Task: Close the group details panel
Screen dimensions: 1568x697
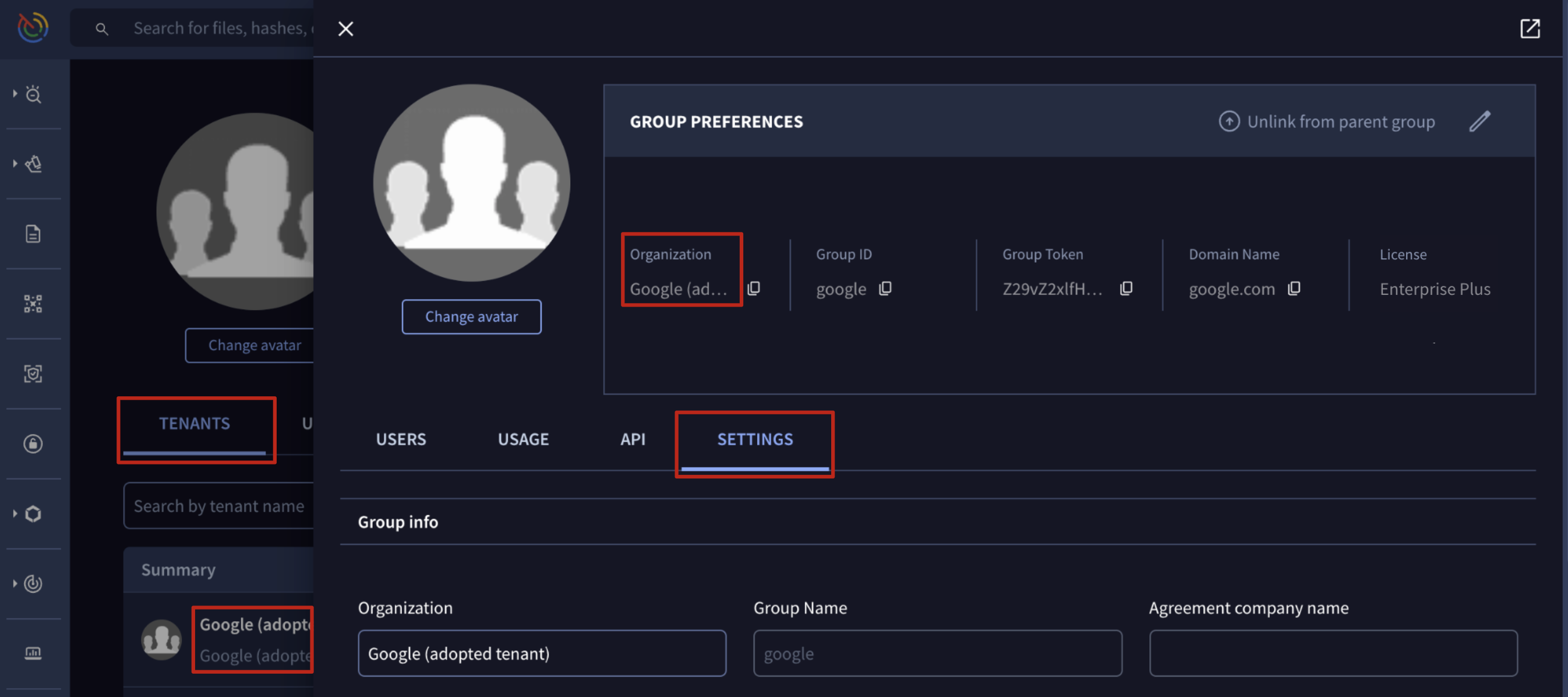Action: click(346, 29)
